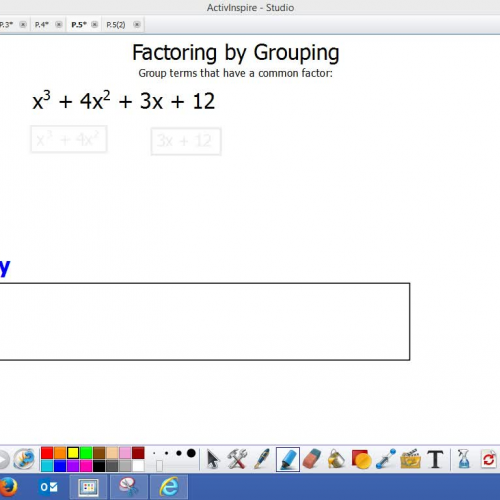The height and width of the screenshot is (500, 500).
Task: Pick the cyan color swatch
Action: tap(47, 466)
